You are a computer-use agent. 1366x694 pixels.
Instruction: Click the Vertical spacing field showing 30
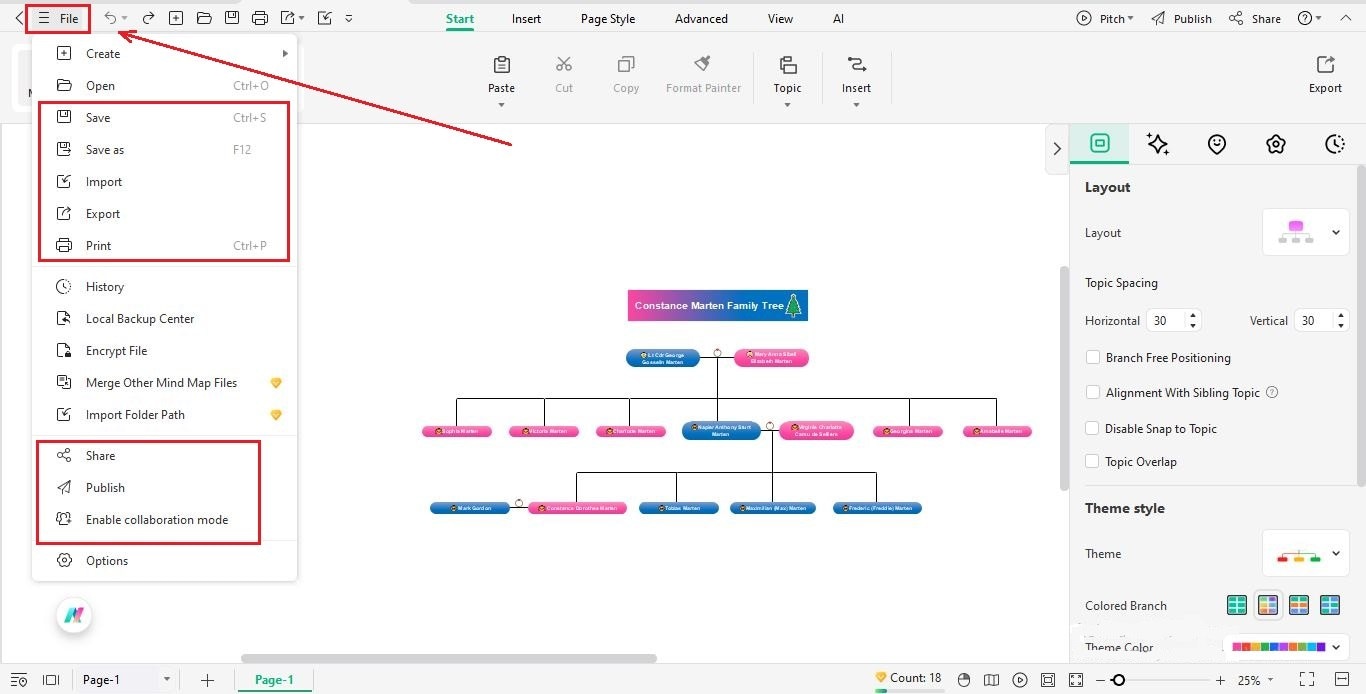click(x=1322, y=321)
